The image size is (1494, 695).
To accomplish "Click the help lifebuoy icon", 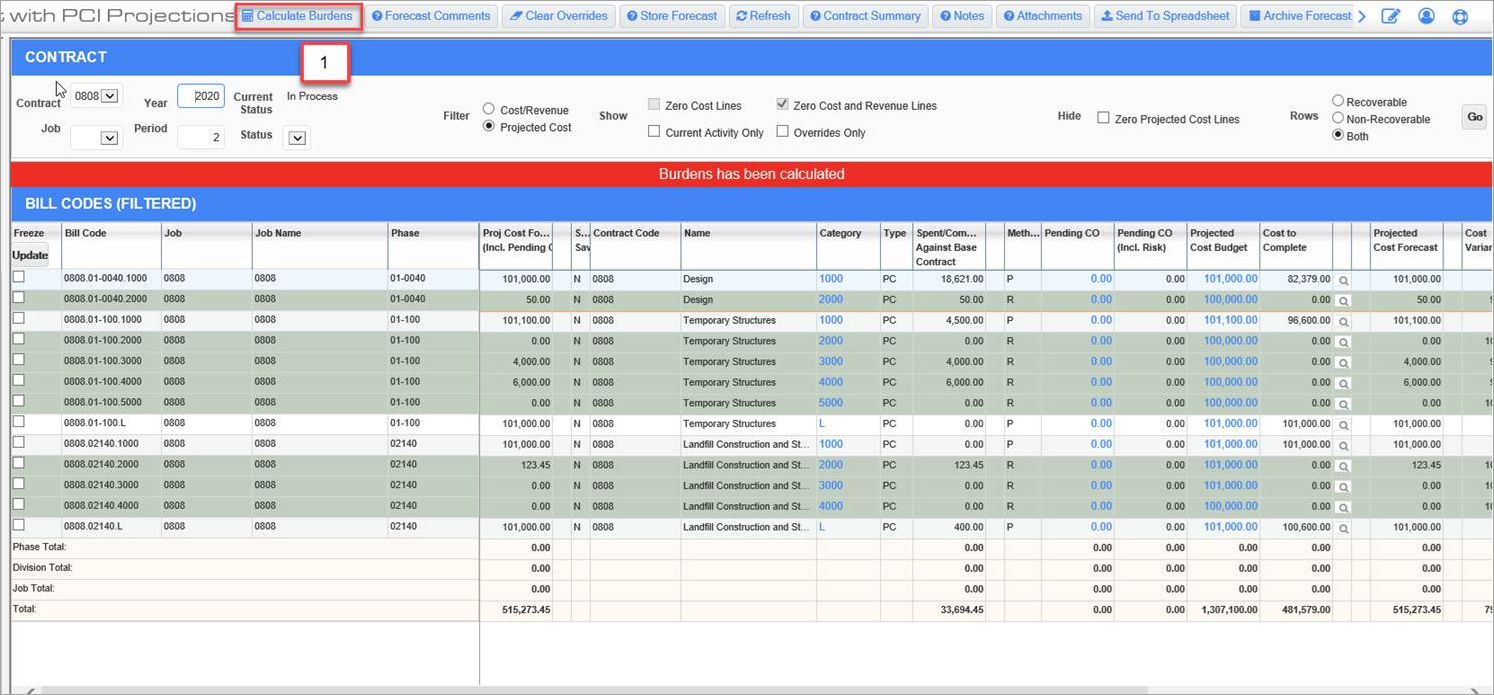I will coord(1460,16).
